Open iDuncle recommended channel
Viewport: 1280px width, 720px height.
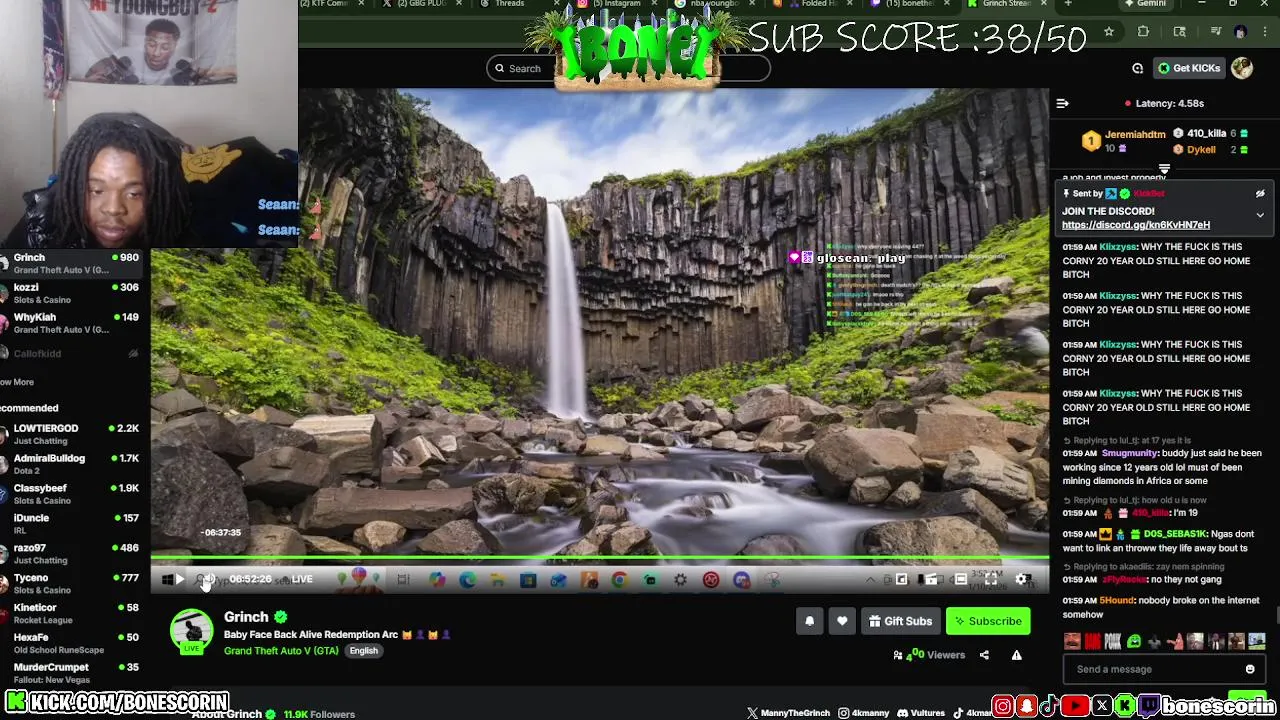70,524
